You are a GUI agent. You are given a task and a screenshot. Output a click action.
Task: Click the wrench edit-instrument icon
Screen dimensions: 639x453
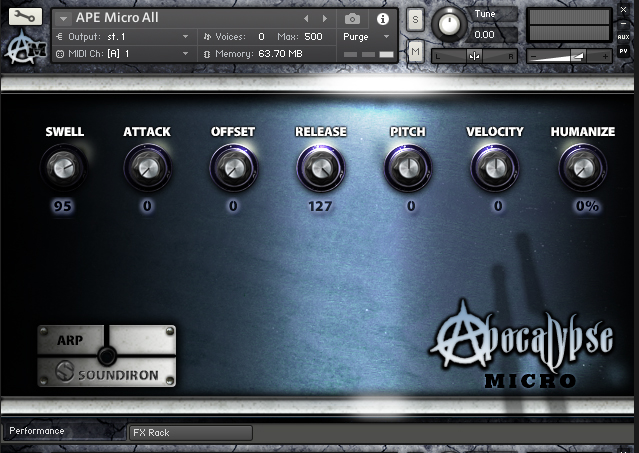tap(24, 16)
